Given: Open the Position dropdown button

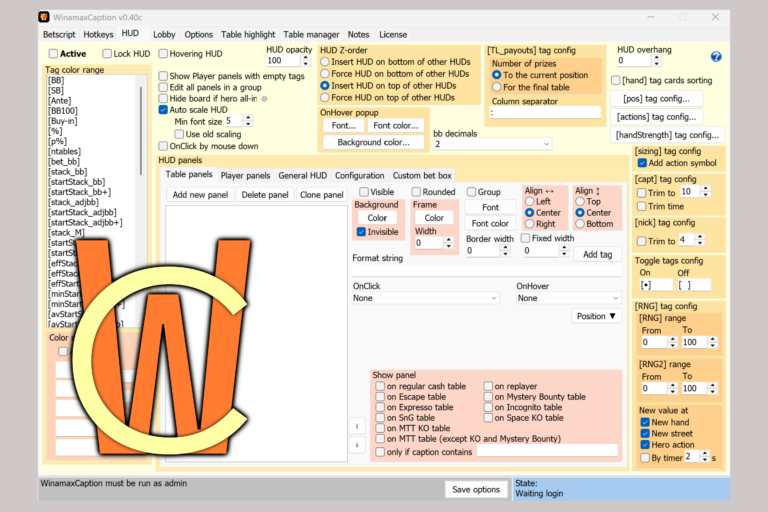Looking at the screenshot, I should (x=596, y=316).
